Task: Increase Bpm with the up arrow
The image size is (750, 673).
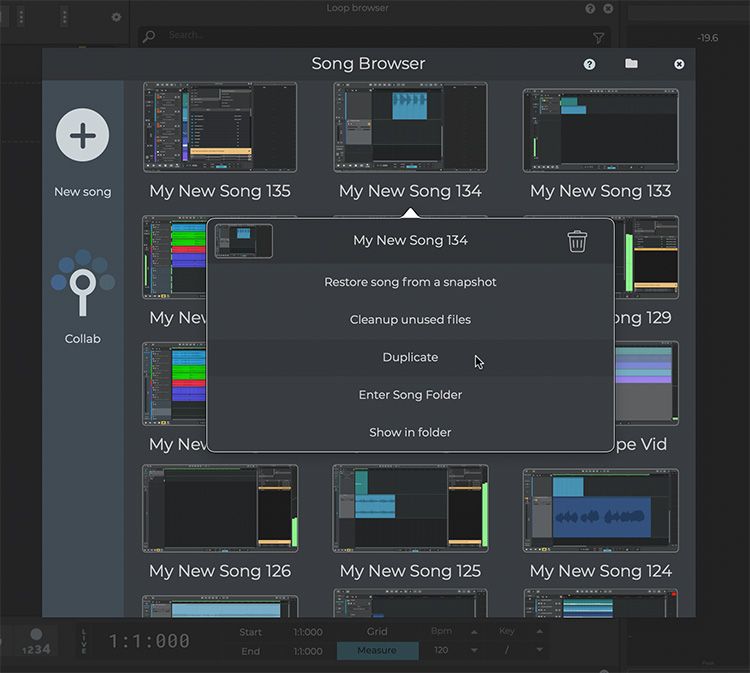Action: coord(474,632)
